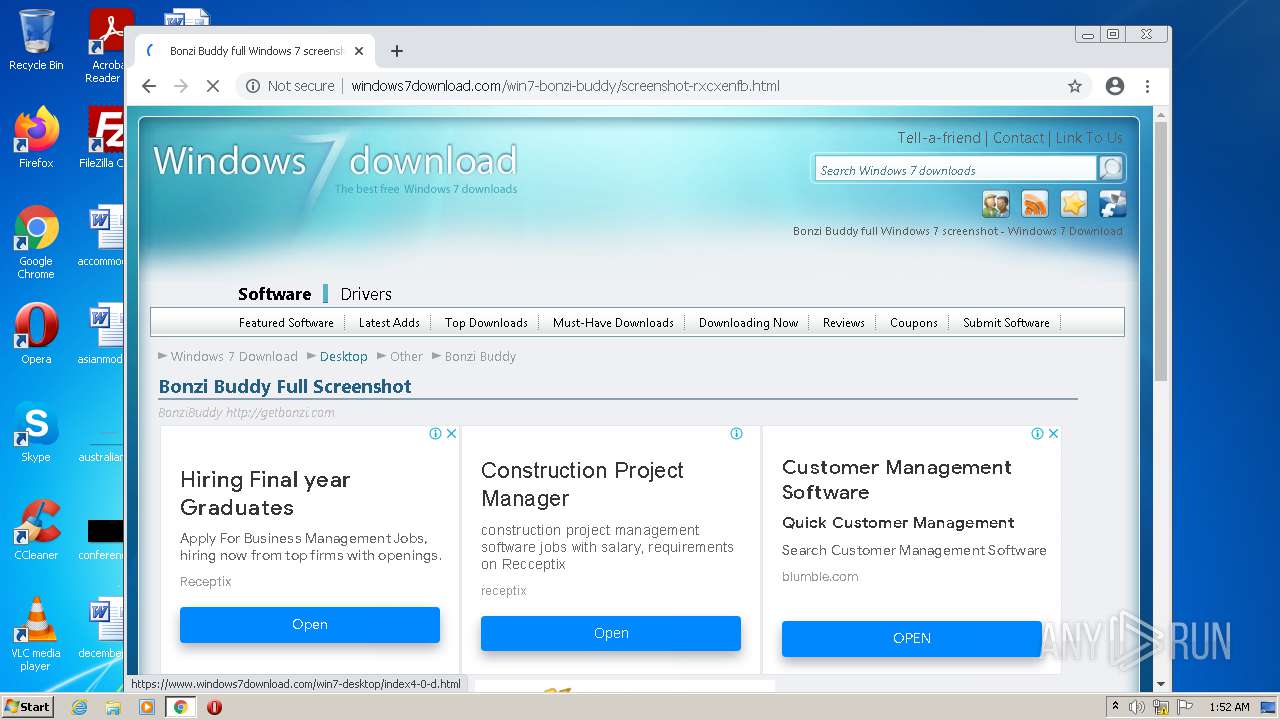This screenshot has width=1280, height=720.
Task: Open Windows Explorer from taskbar
Action: (x=113, y=707)
